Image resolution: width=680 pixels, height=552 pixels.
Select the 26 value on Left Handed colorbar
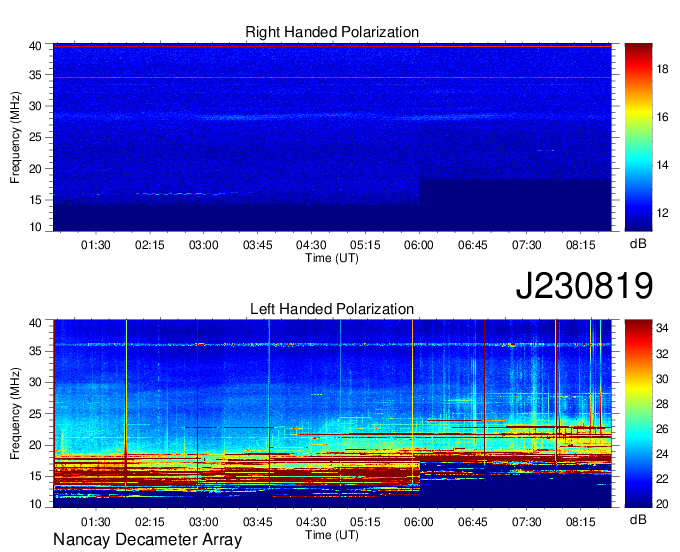[x=662, y=429]
